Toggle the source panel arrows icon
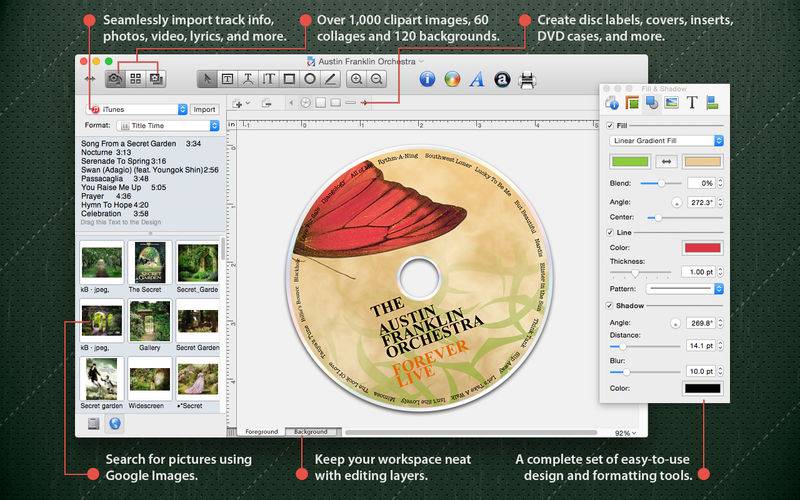This screenshot has width=800, height=500. coord(90,79)
